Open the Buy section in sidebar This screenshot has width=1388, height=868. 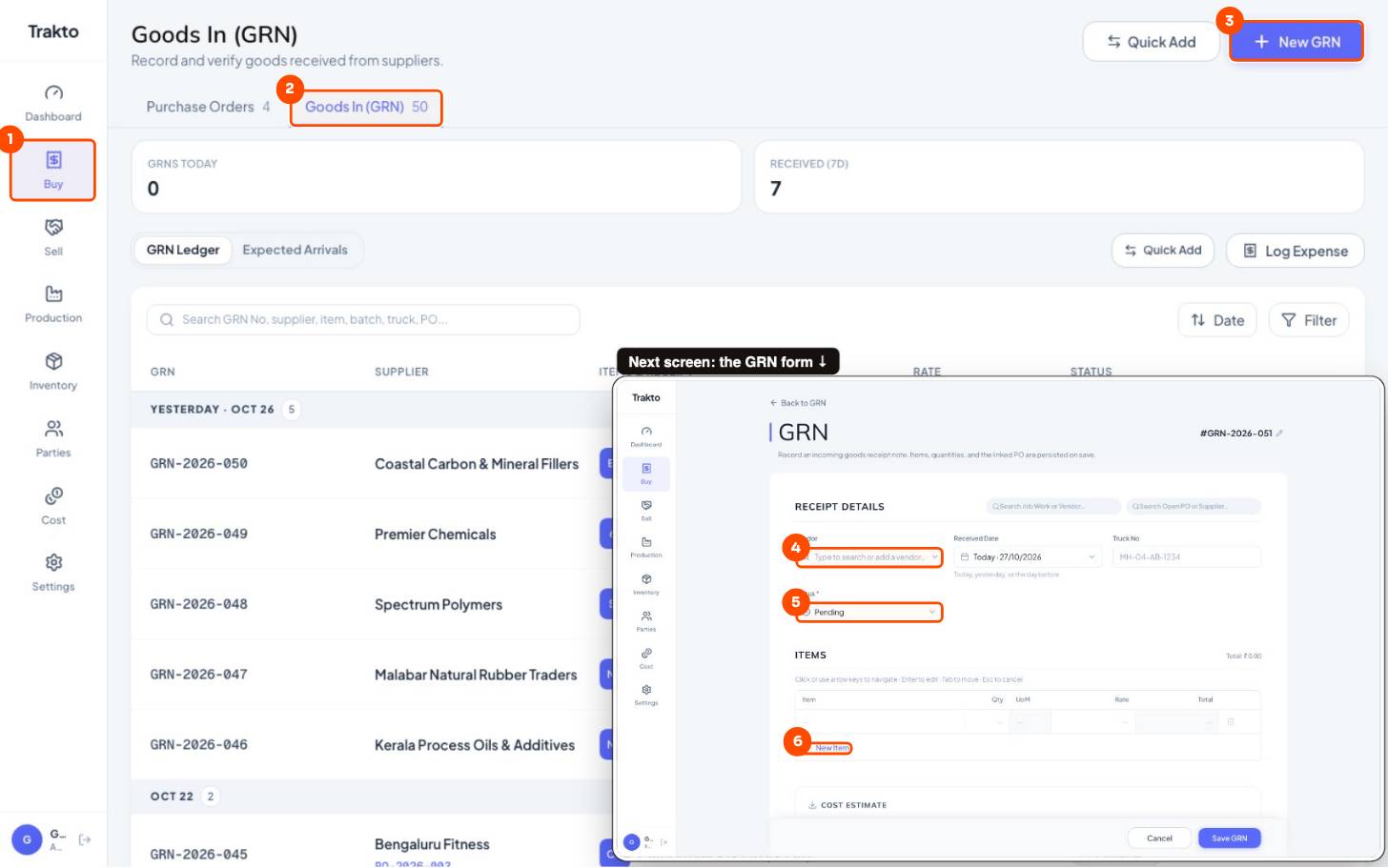click(x=53, y=171)
